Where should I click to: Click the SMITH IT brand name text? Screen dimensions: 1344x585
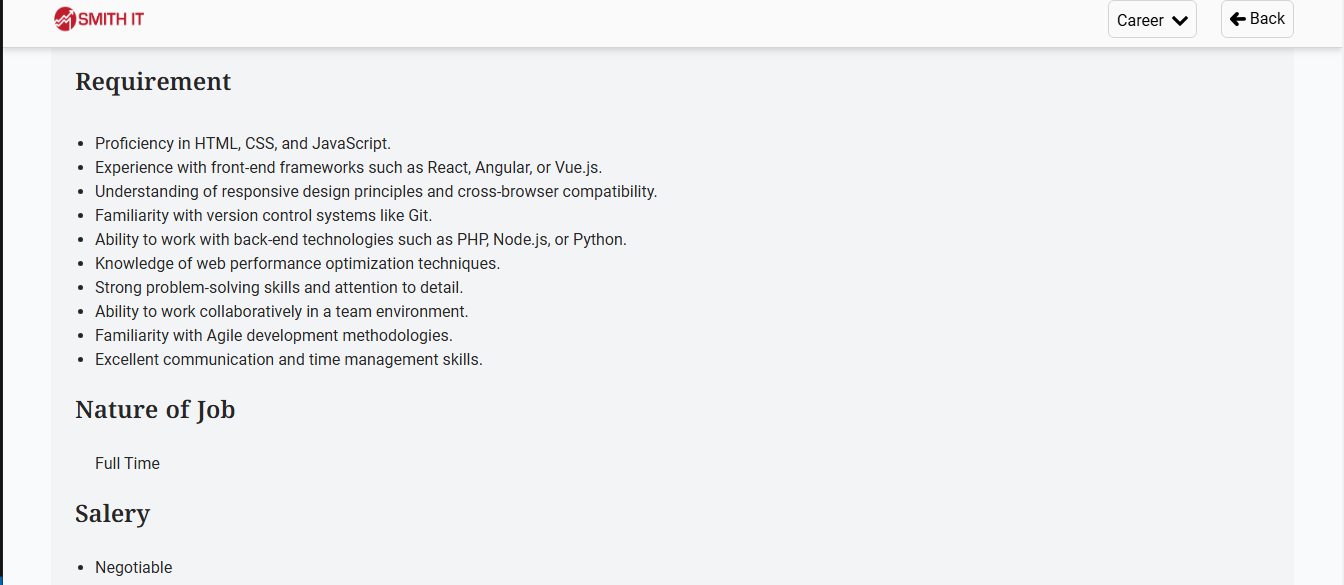click(111, 19)
